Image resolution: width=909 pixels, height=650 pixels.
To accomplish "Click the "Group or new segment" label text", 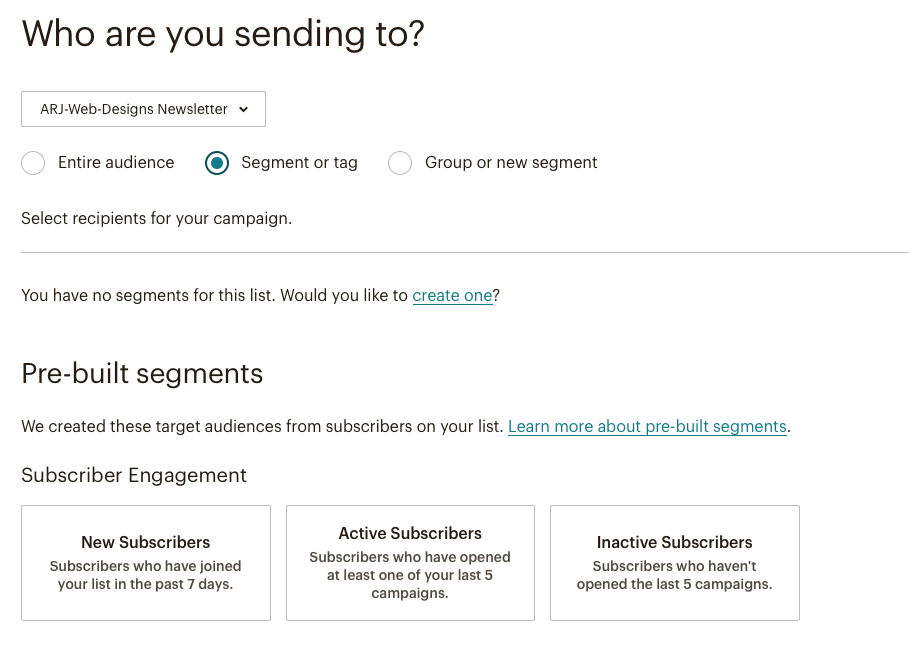I will (x=511, y=163).
